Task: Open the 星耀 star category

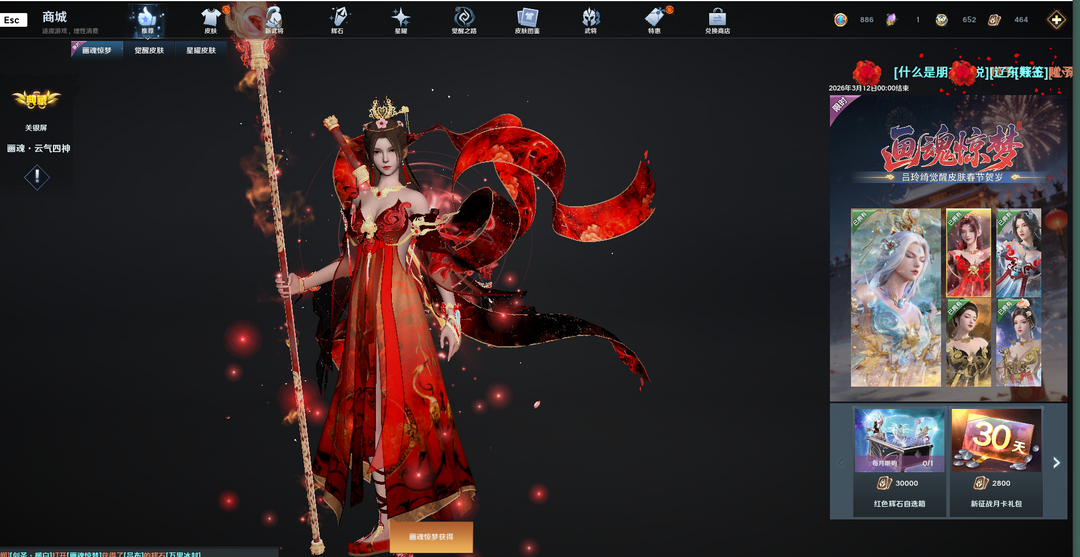Action: point(400,19)
